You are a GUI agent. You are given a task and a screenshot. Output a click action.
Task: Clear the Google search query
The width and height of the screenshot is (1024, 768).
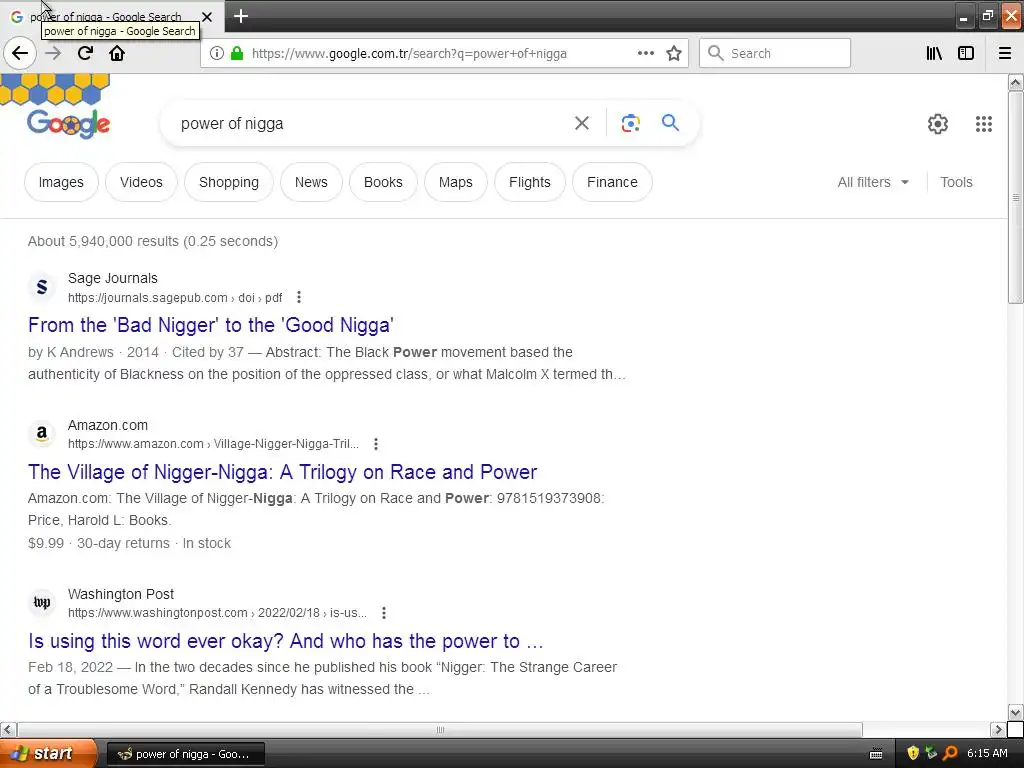581,123
